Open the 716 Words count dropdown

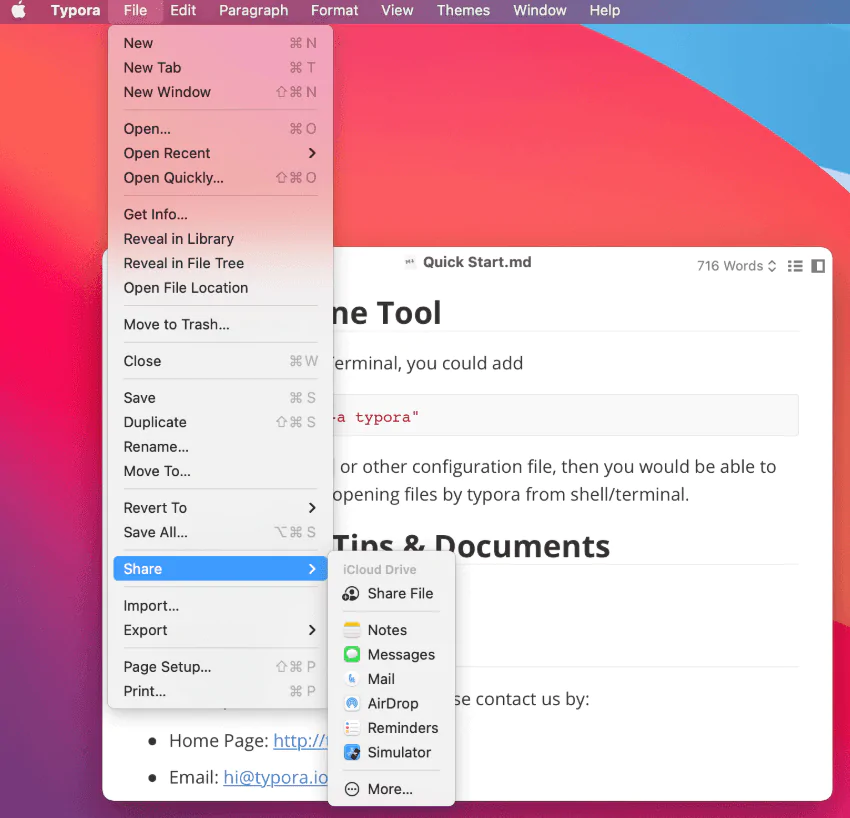point(736,266)
